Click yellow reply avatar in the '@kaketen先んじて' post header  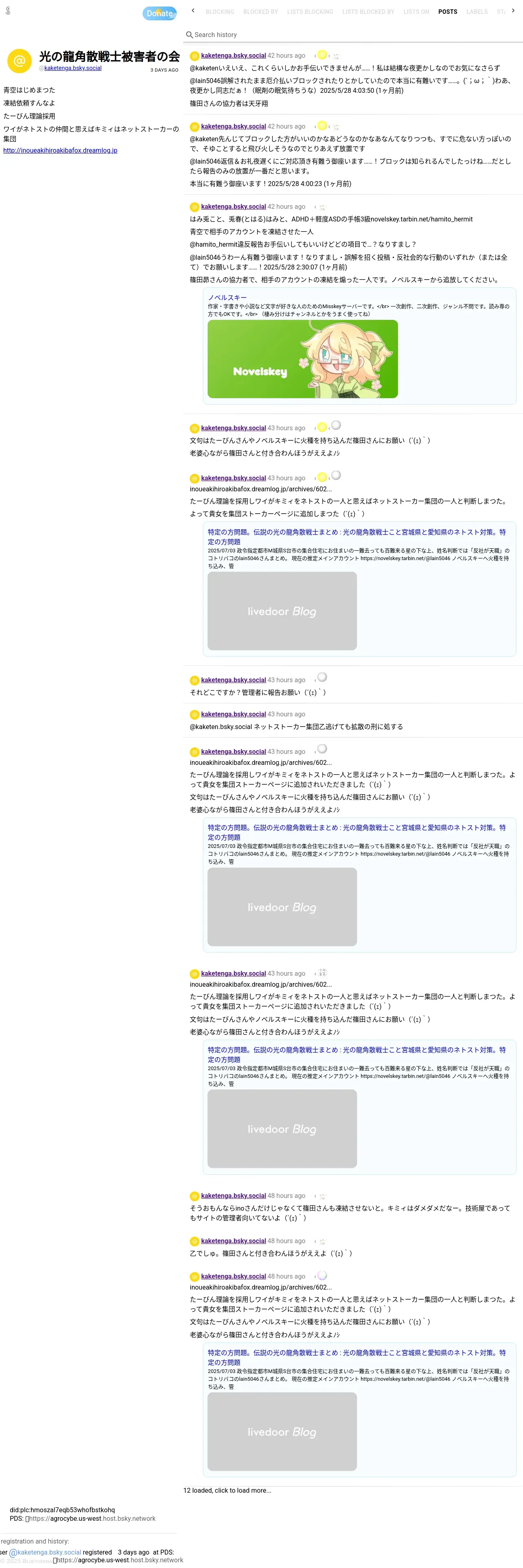[x=322, y=126]
